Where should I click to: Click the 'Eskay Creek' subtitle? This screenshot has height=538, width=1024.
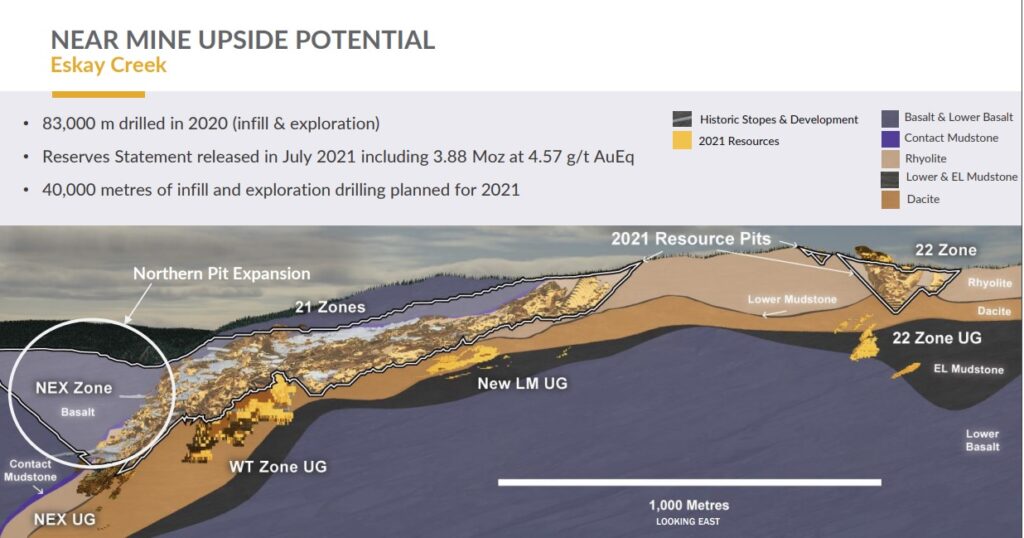(108, 65)
